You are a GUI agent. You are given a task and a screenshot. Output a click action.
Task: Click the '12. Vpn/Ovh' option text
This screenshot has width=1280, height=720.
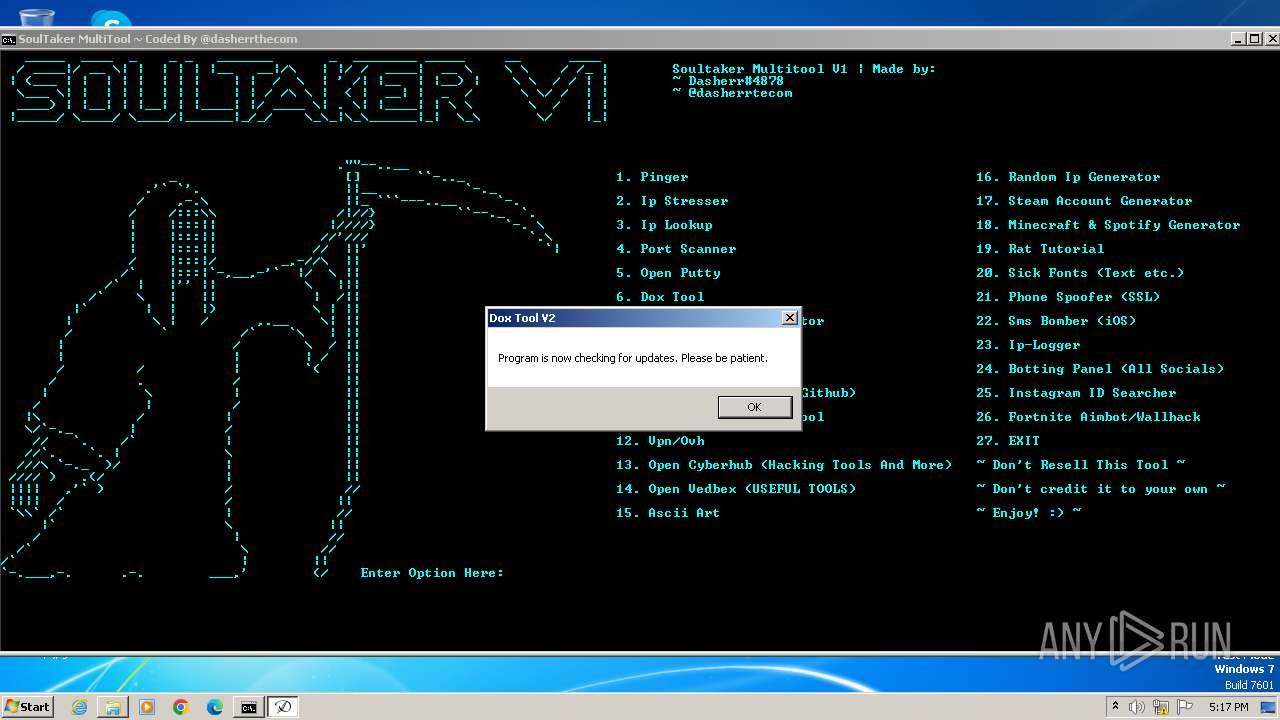660,441
